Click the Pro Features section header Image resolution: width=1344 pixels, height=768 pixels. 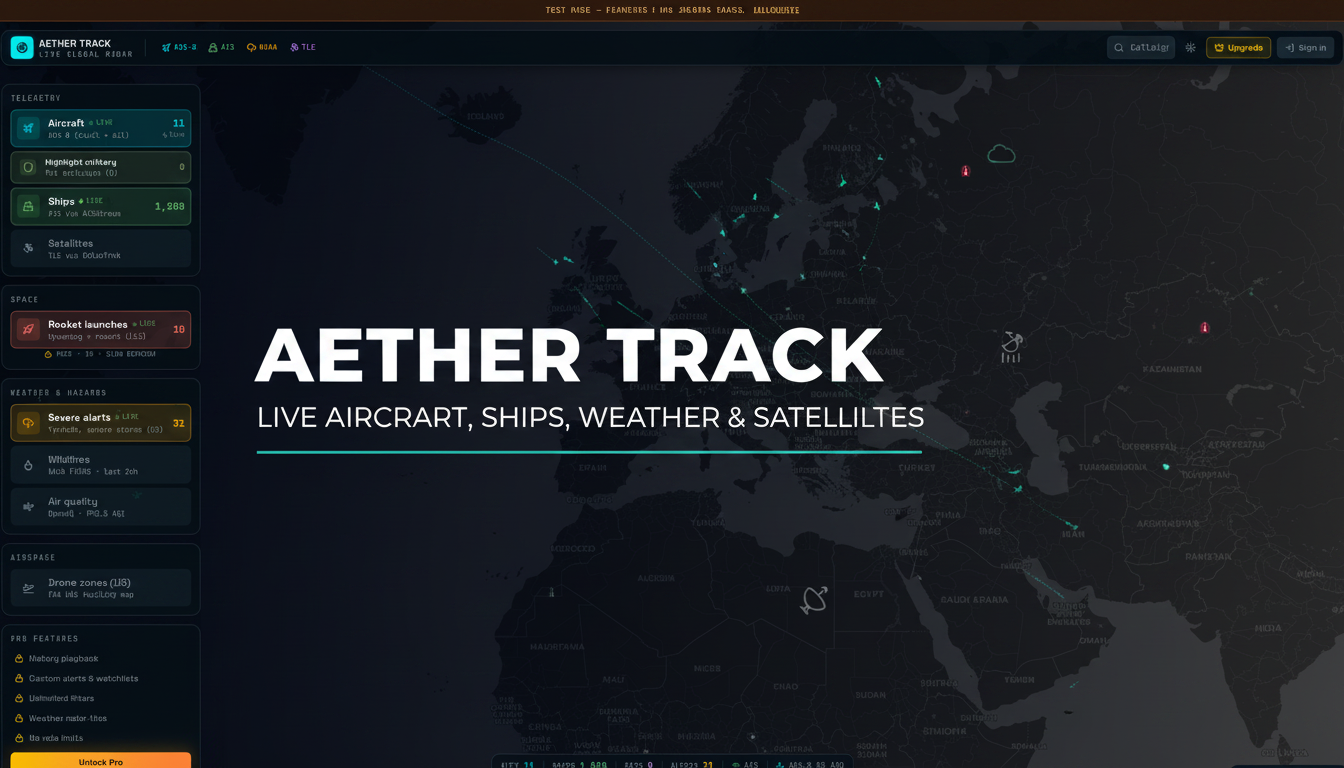click(x=44, y=639)
